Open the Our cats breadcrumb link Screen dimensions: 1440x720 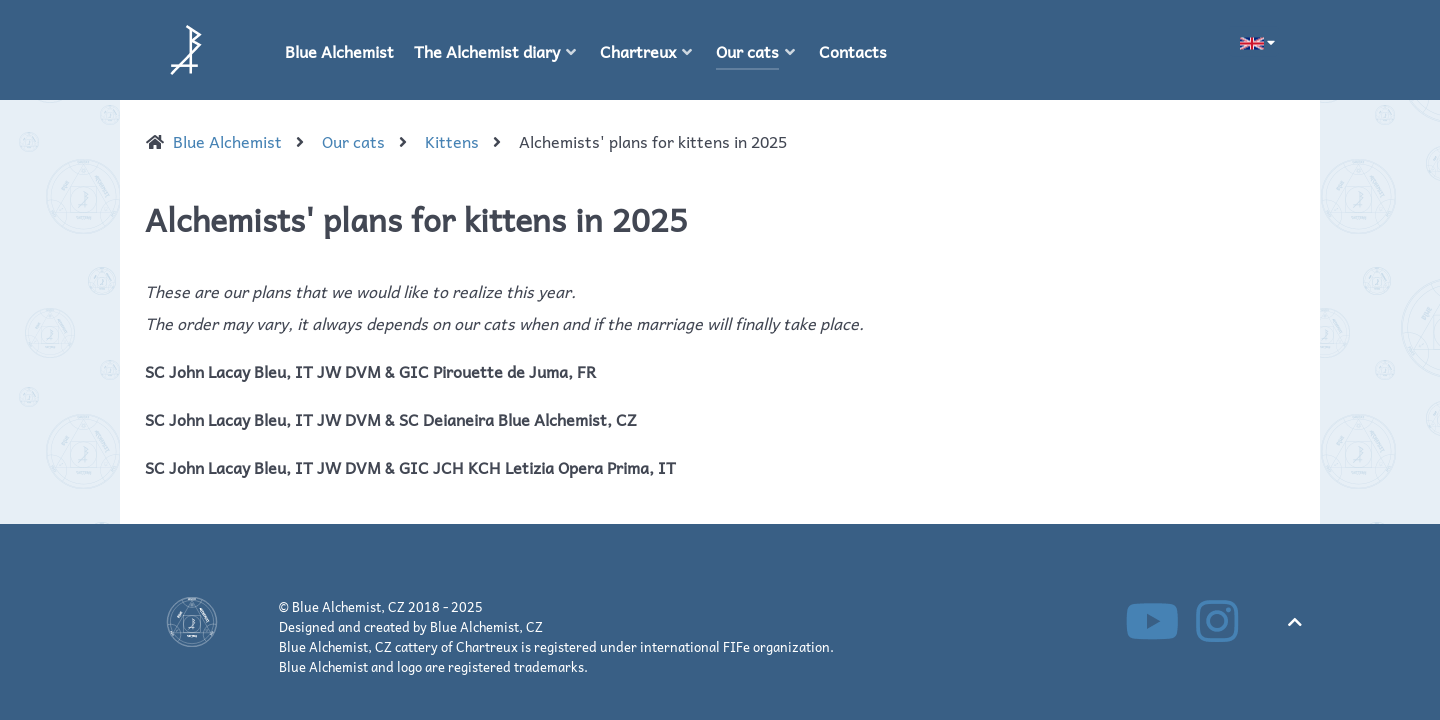point(353,142)
